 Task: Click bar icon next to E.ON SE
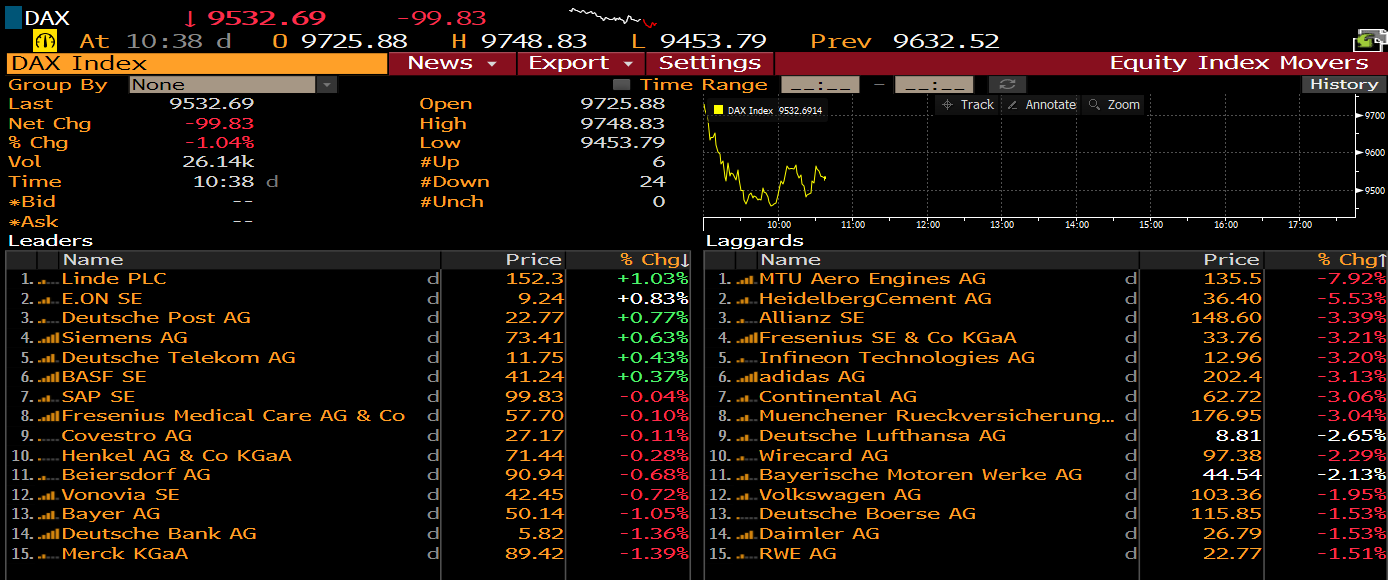click(48, 299)
